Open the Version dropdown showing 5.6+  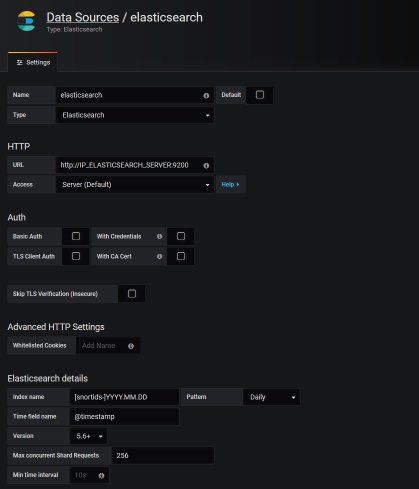click(88, 436)
